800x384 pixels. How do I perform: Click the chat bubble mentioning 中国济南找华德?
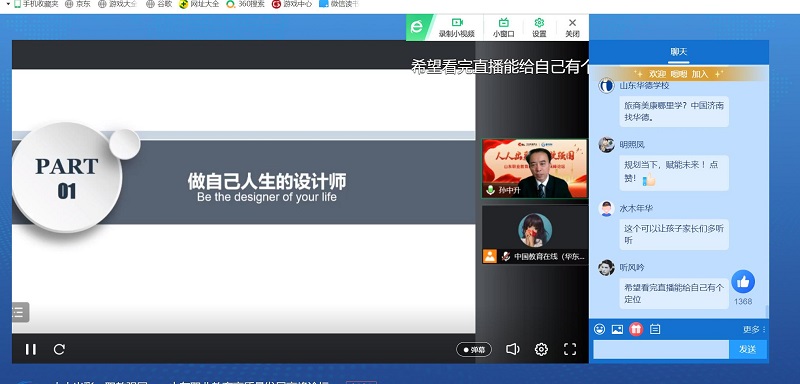coord(674,111)
